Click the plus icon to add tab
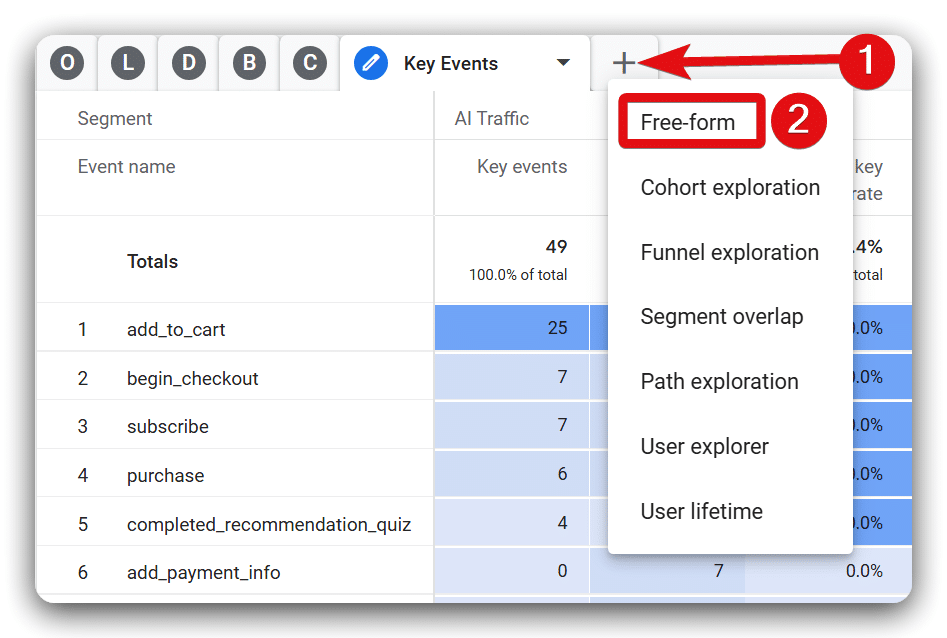 (624, 63)
